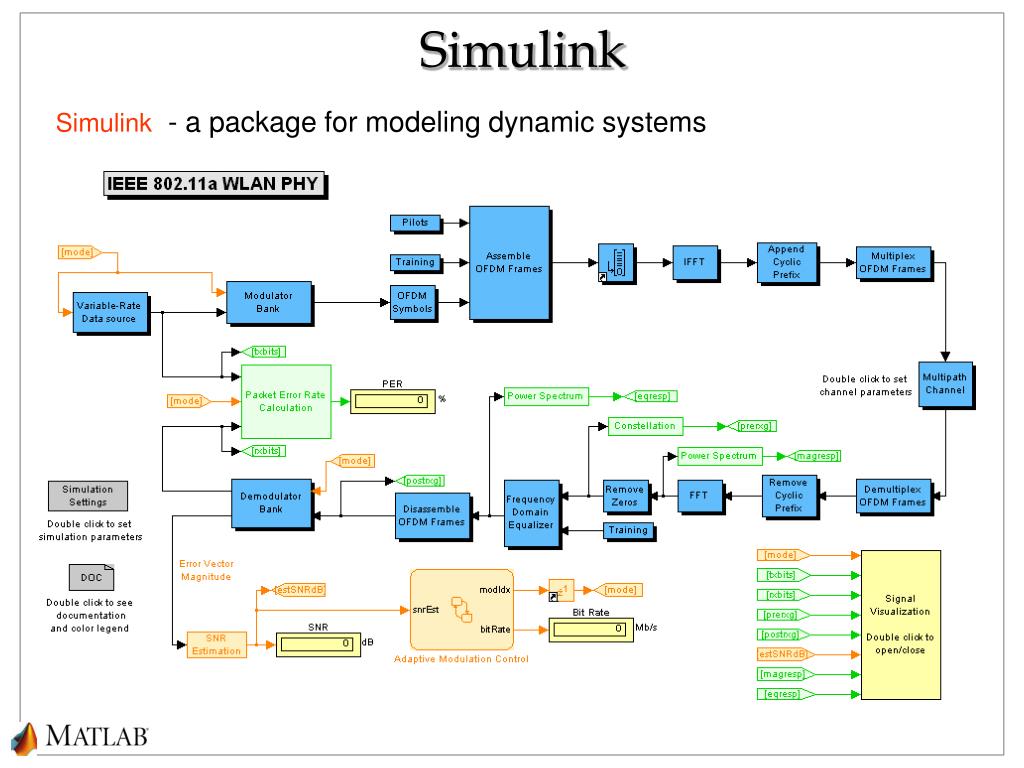Click the OFDM Symbols block
The height and width of the screenshot is (768, 1024).
pyautogui.click(x=413, y=302)
